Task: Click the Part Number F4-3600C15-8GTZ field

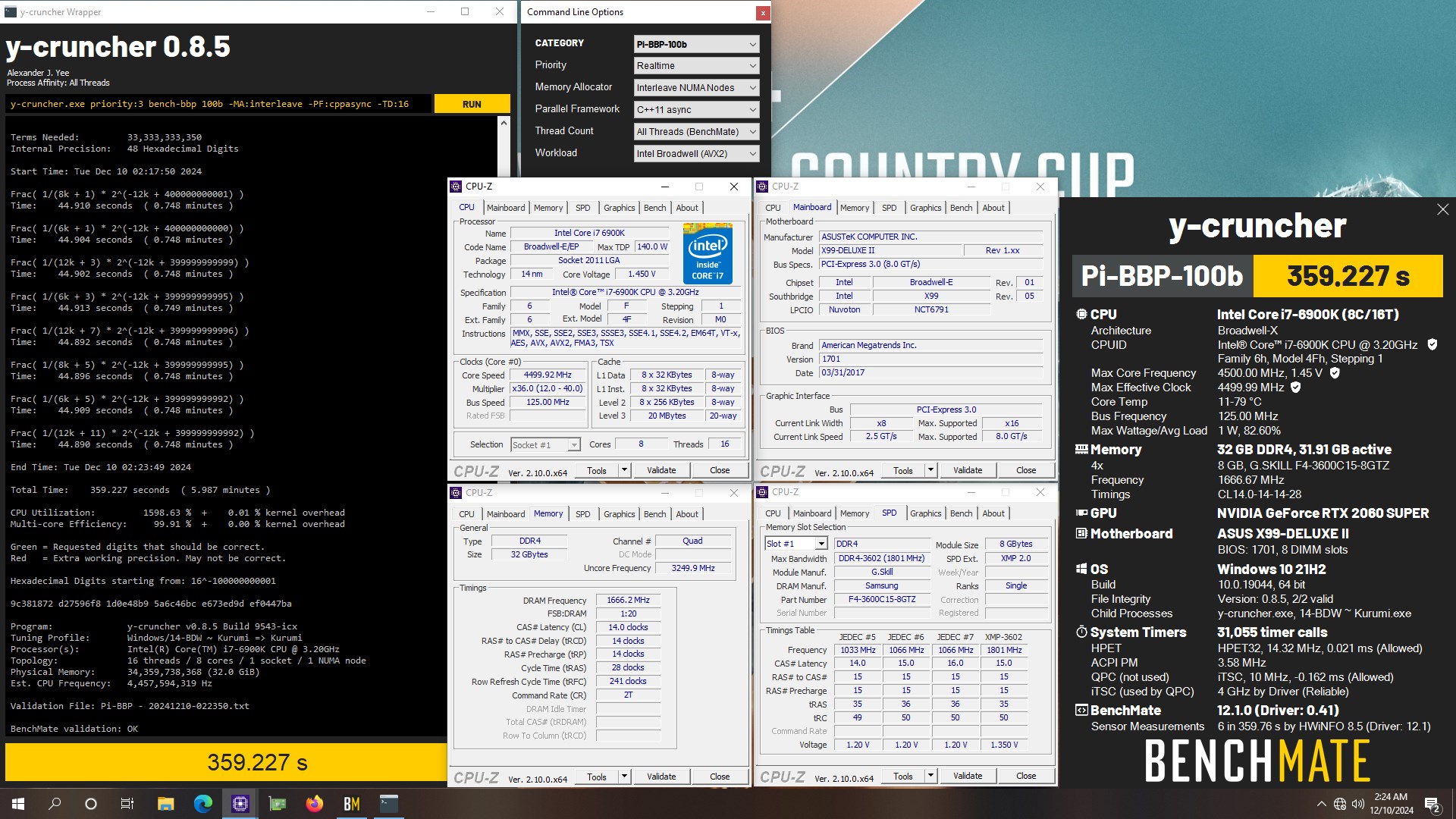Action: pyautogui.click(x=881, y=599)
